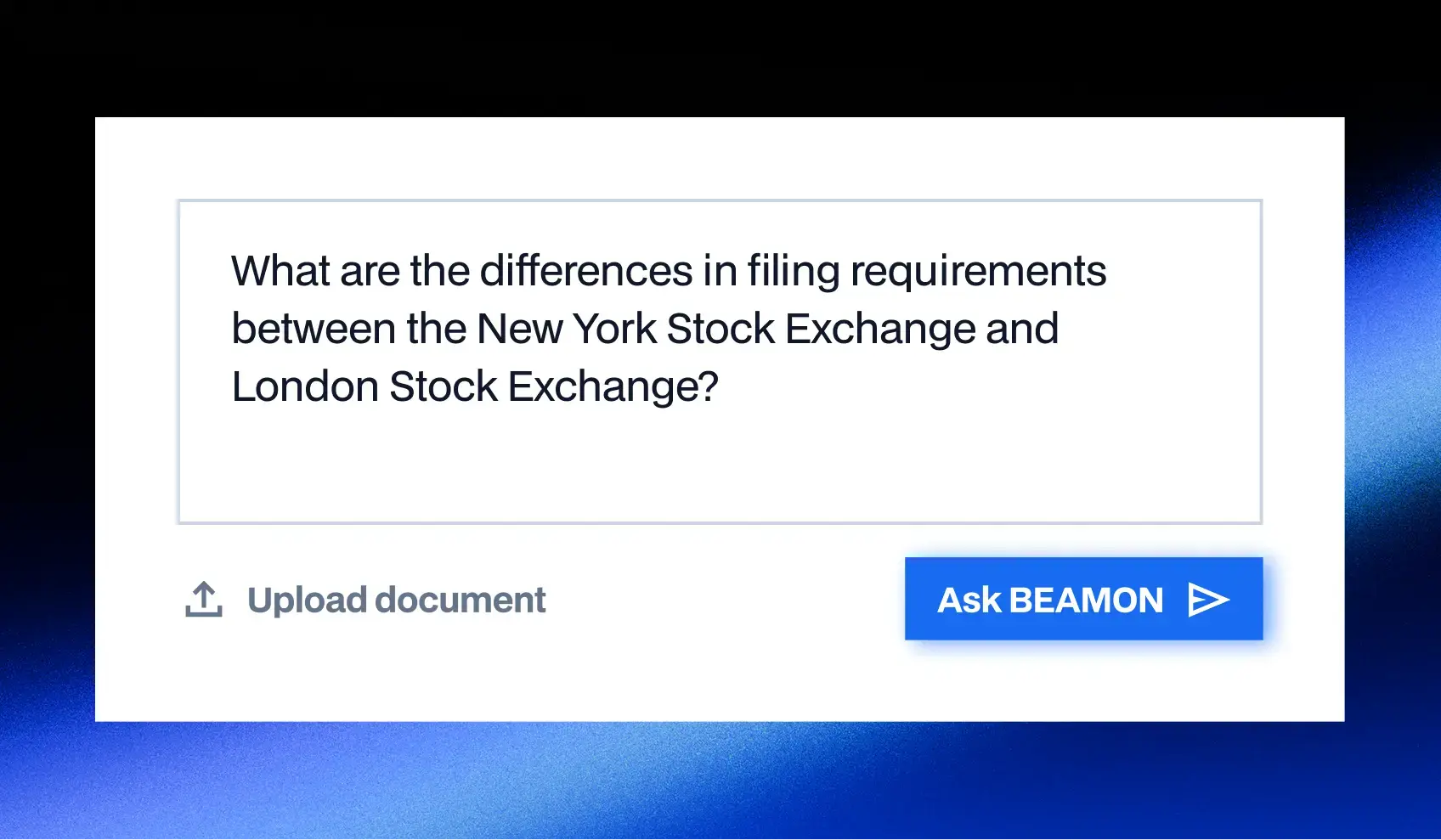This screenshot has width=1441, height=840.
Task: Click the word "requirements" in the query
Action: pyautogui.click(x=978, y=273)
